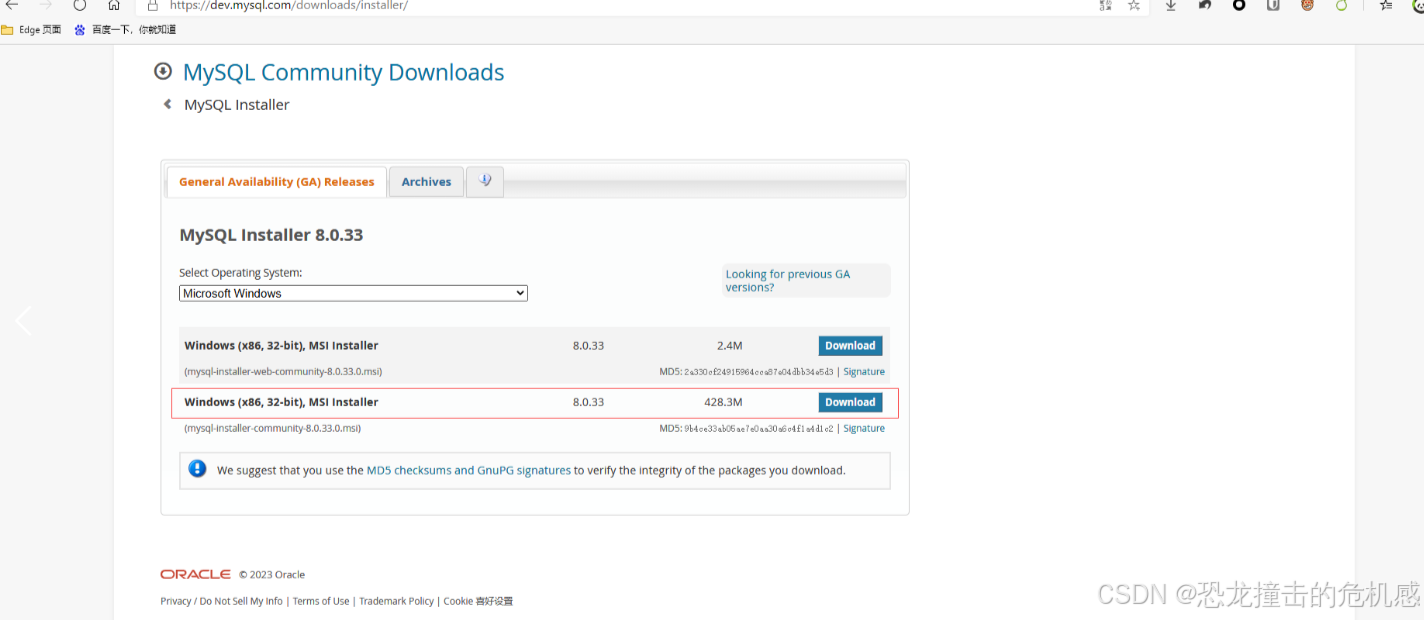Image resolution: width=1424 pixels, height=620 pixels.
Task: Click the green circle extension icon
Action: point(1342,5)
